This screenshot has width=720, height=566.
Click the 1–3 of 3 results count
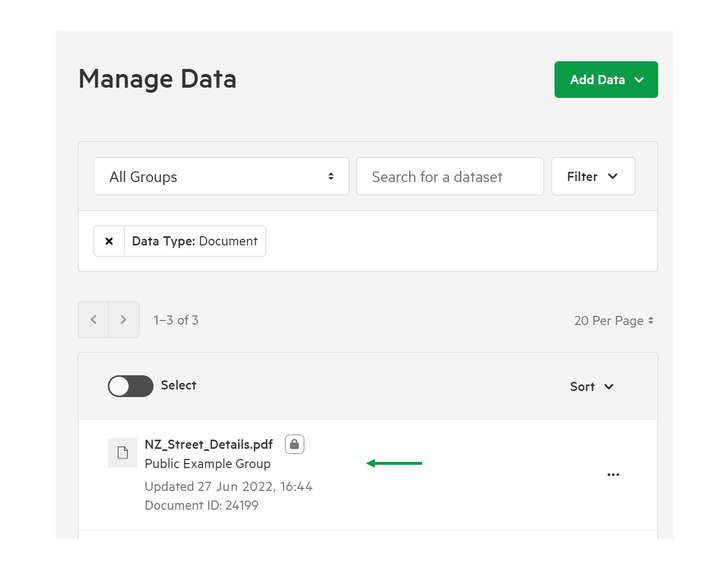[x=176, y=320]
